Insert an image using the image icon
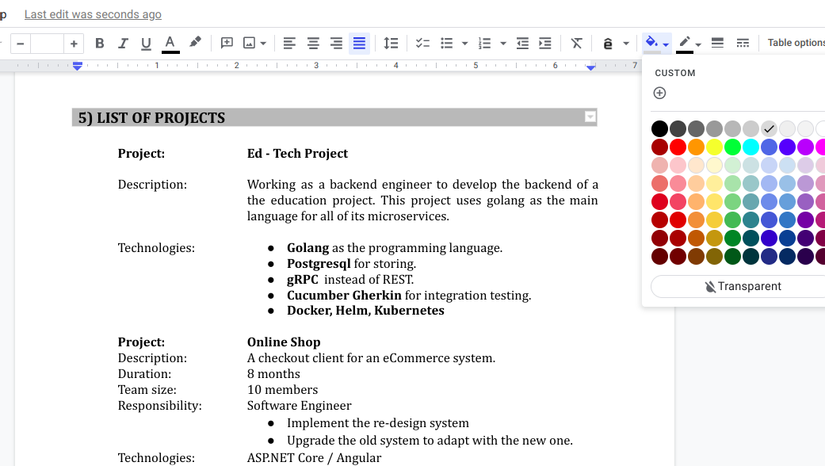 pos(249,43)
